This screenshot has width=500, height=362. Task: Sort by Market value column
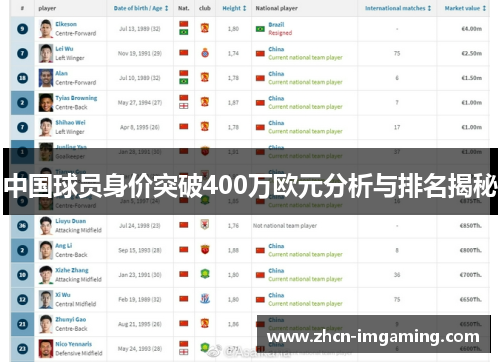[x=465, y=8]
